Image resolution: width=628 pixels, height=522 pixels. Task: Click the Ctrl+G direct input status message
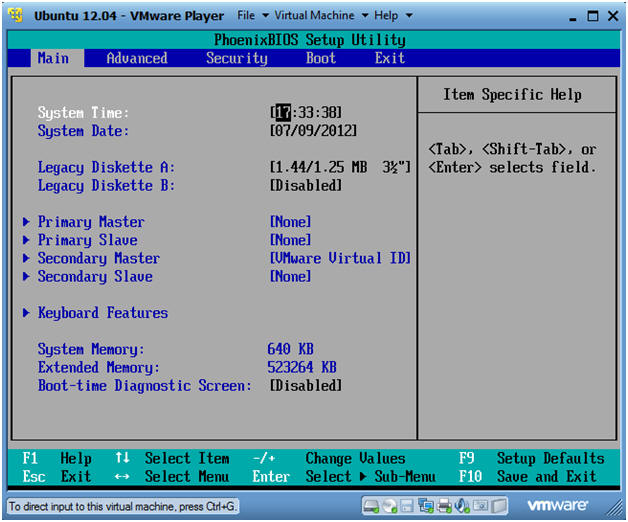(122, 506)
